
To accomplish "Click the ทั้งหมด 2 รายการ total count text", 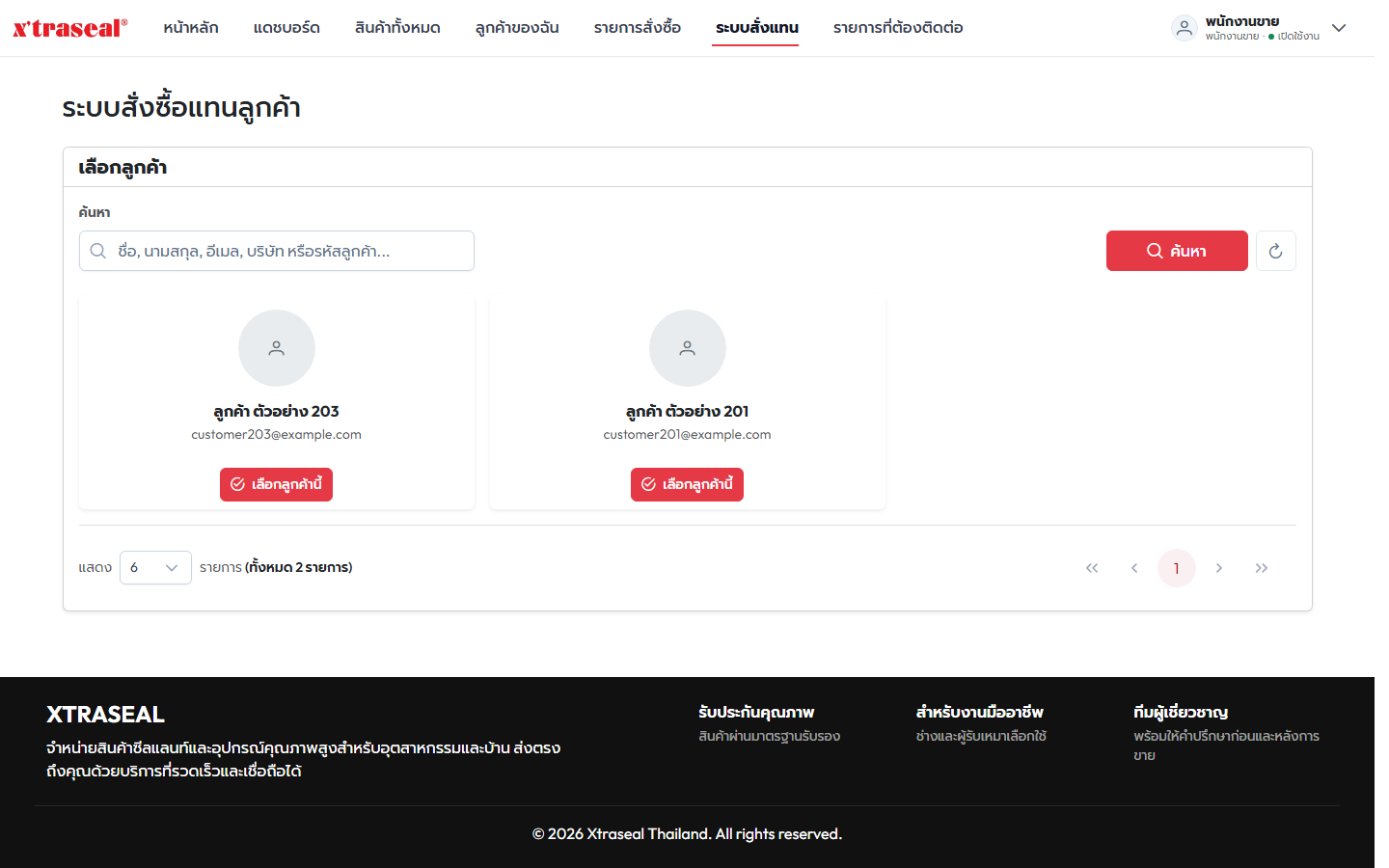I will click(x=299, y=568).
